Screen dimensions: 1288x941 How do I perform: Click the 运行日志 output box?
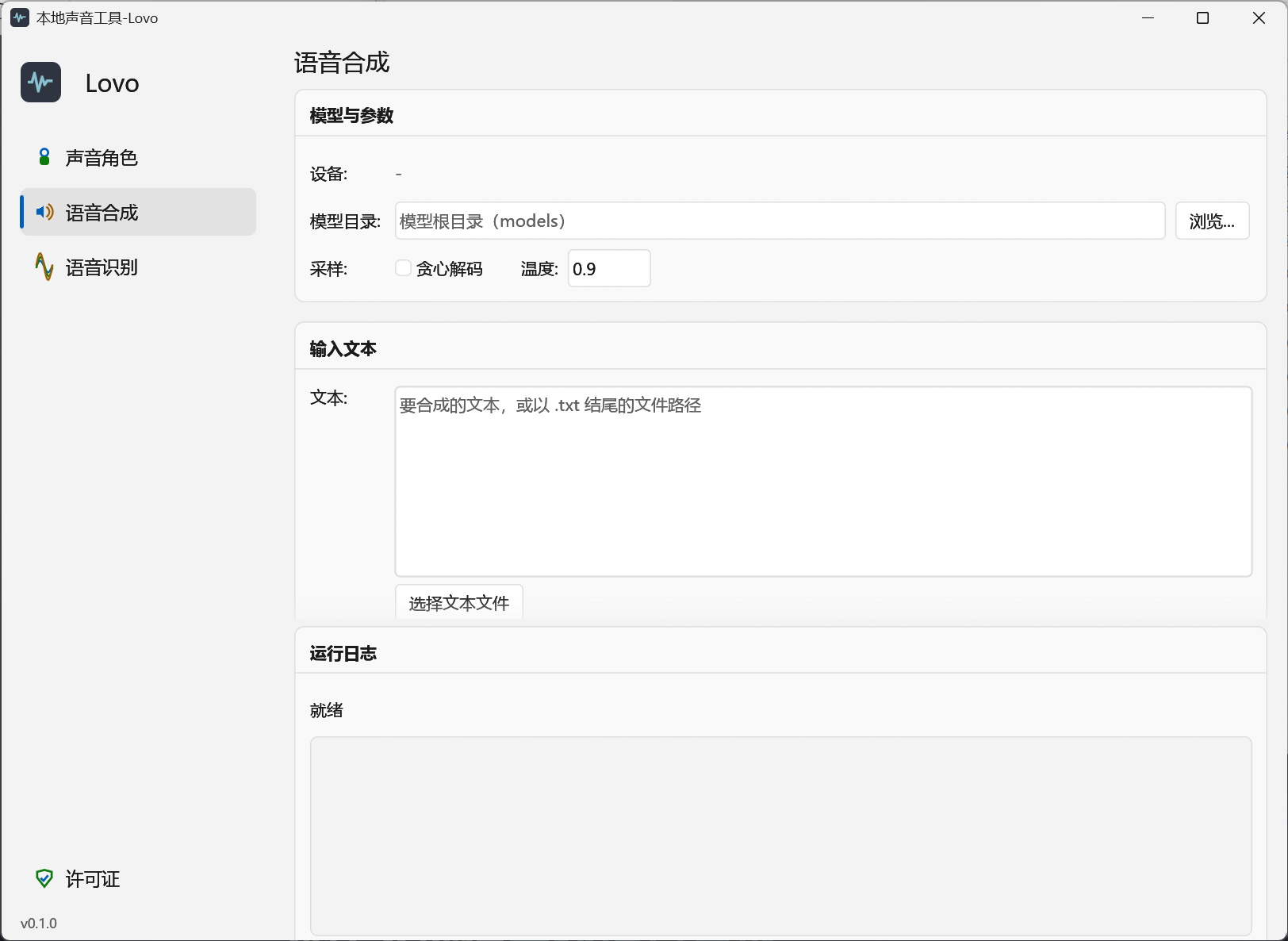[780, 836]
